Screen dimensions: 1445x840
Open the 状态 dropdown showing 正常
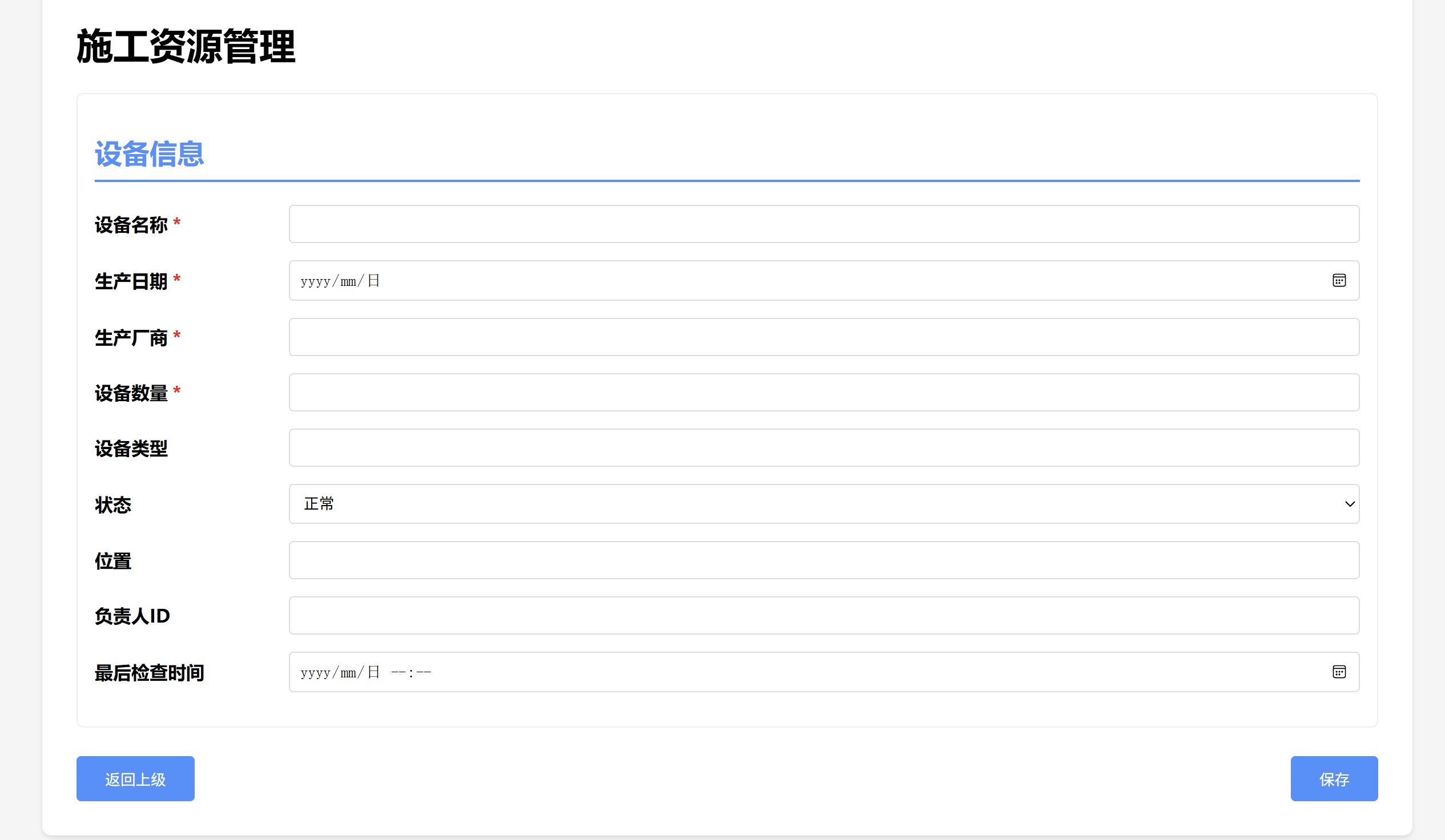(x=823, y=504)
